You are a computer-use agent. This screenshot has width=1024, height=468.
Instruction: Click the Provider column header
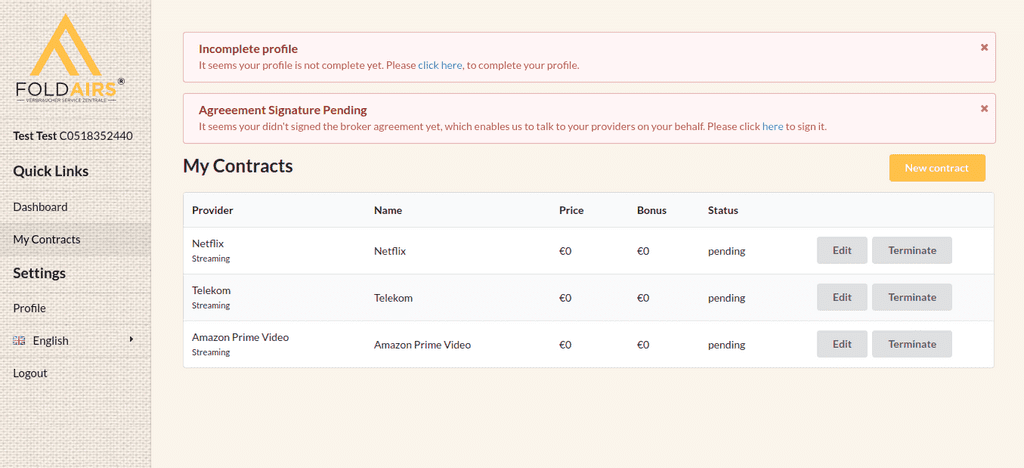click(x=212, y=211)
